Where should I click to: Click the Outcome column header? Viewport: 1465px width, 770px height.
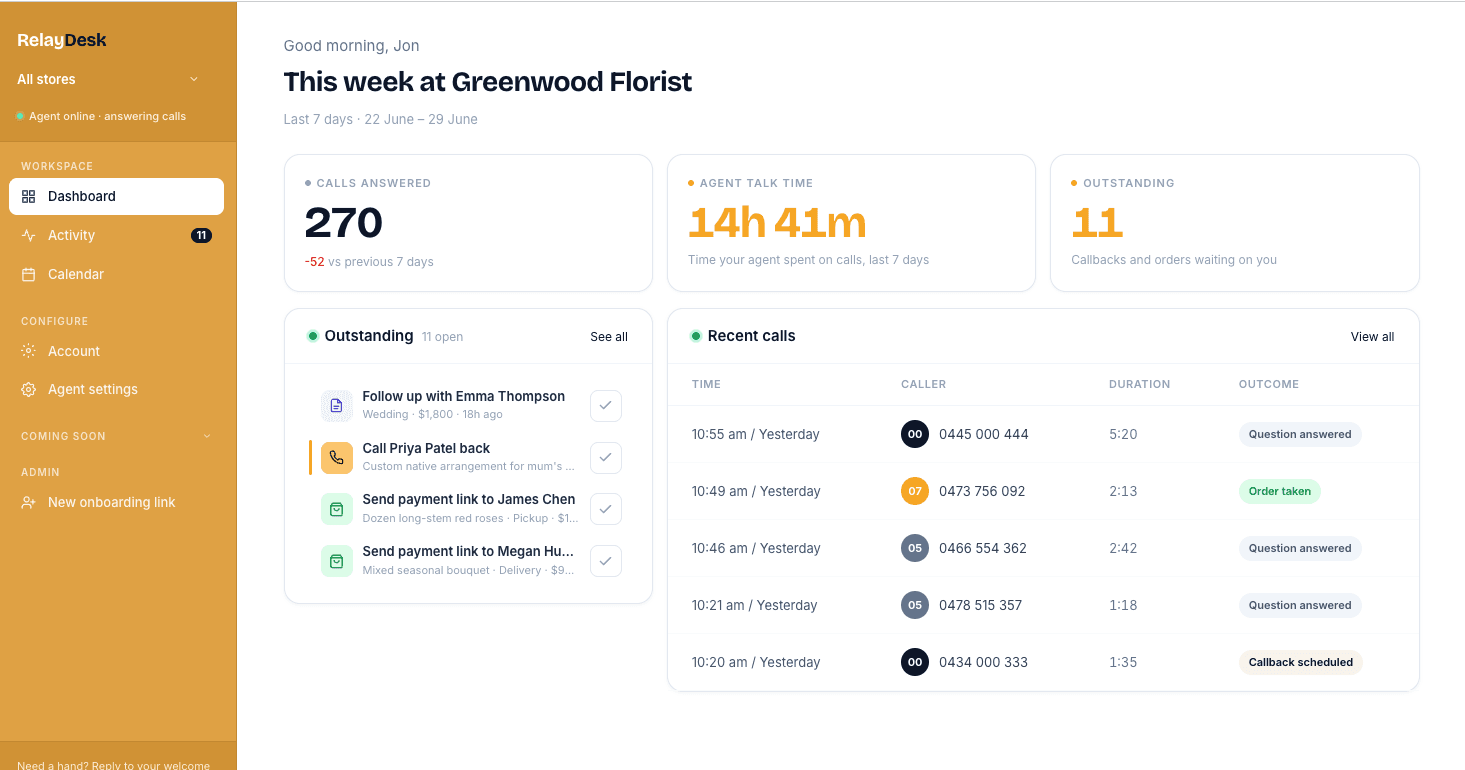coord(1269,384)
